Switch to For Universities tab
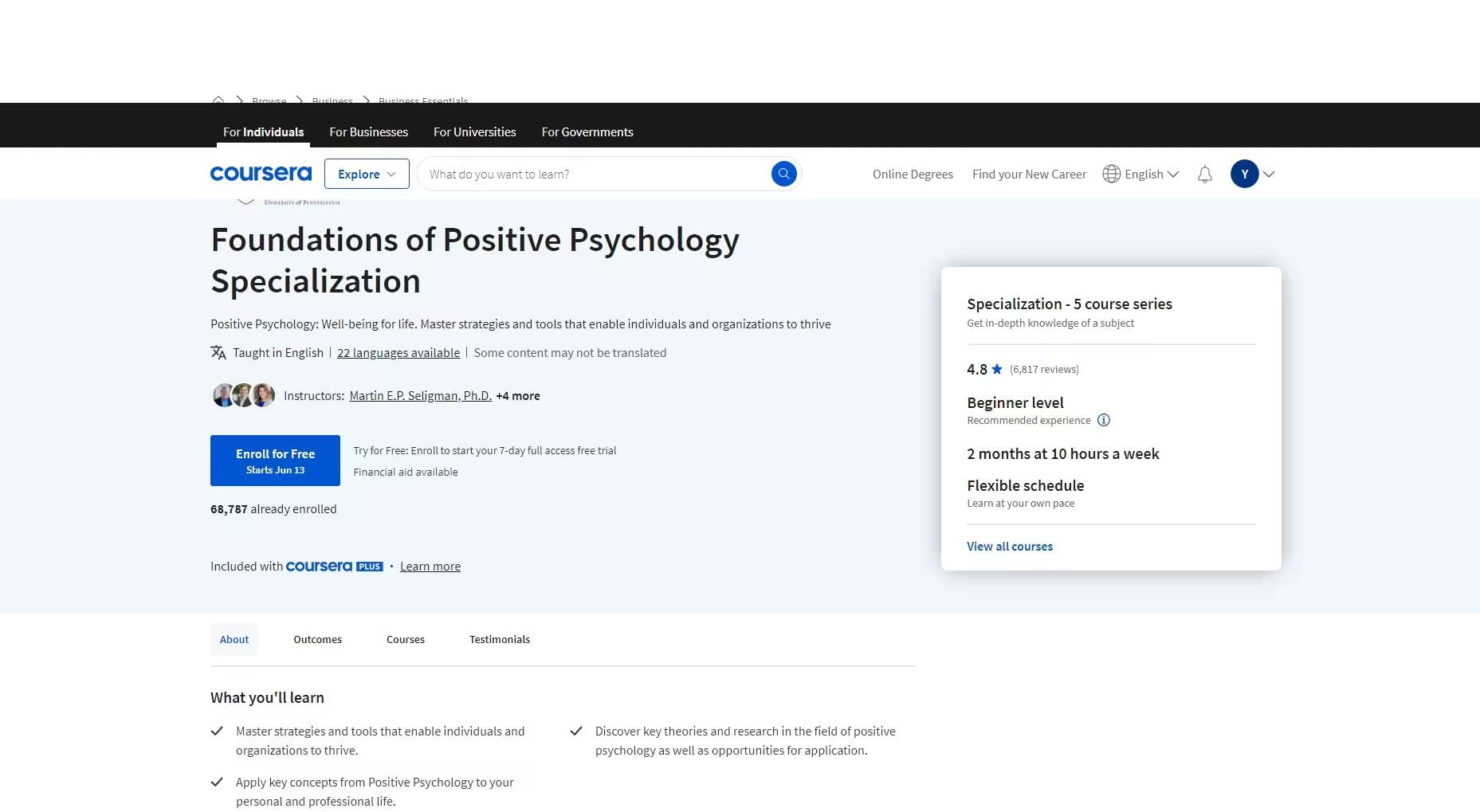Image resolution: width=1480 pixels, height=812 pixels. pos(474,132)
